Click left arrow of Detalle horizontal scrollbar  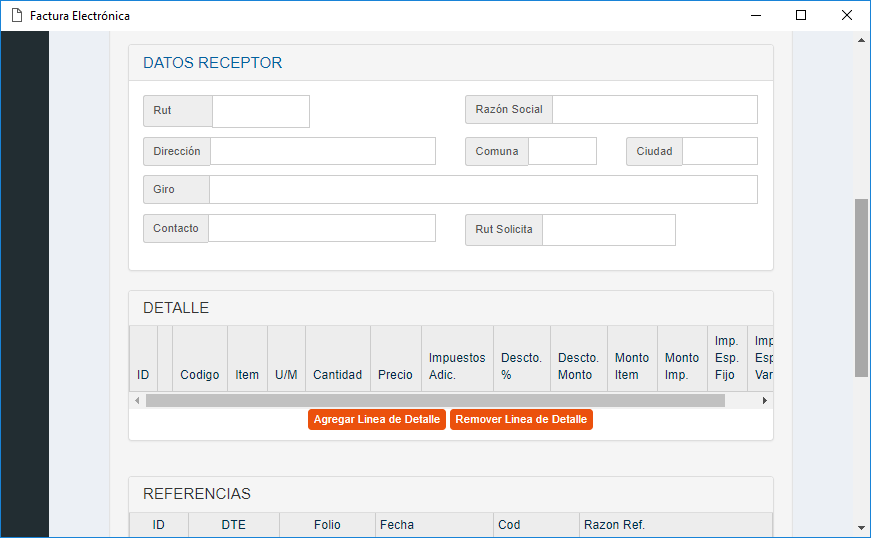[137, 400]
